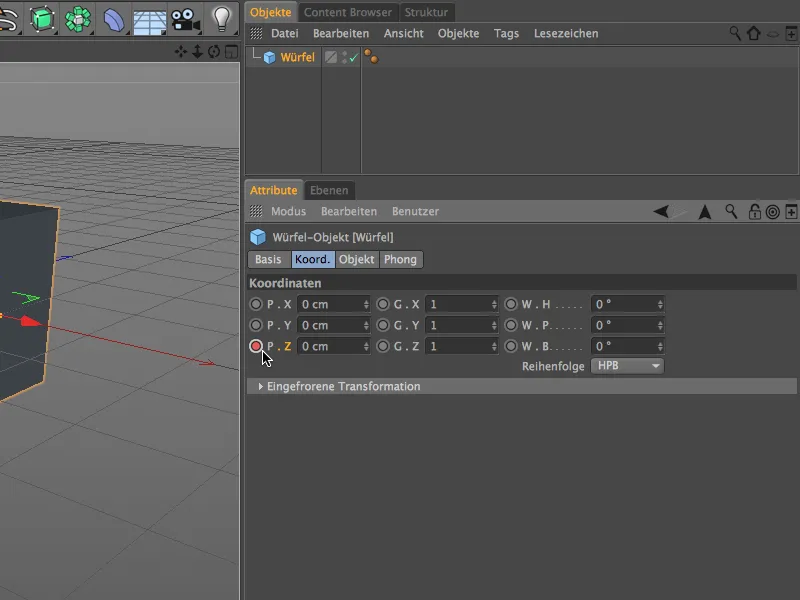Select the Koord. properties tab
This screenshot has width=800, height=600.
click(x=313, y=260)
